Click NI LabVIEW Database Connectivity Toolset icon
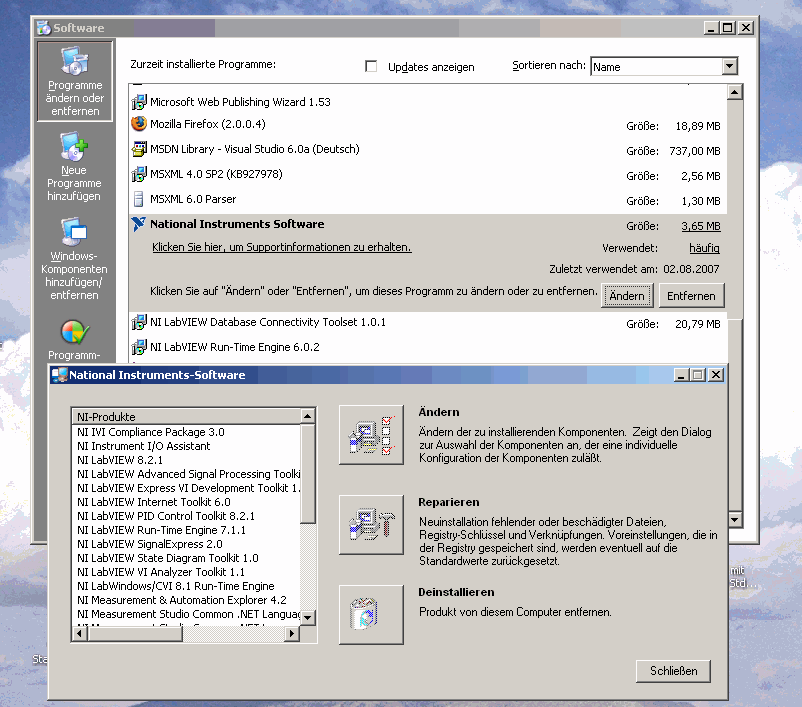 (x=139, y=322)
